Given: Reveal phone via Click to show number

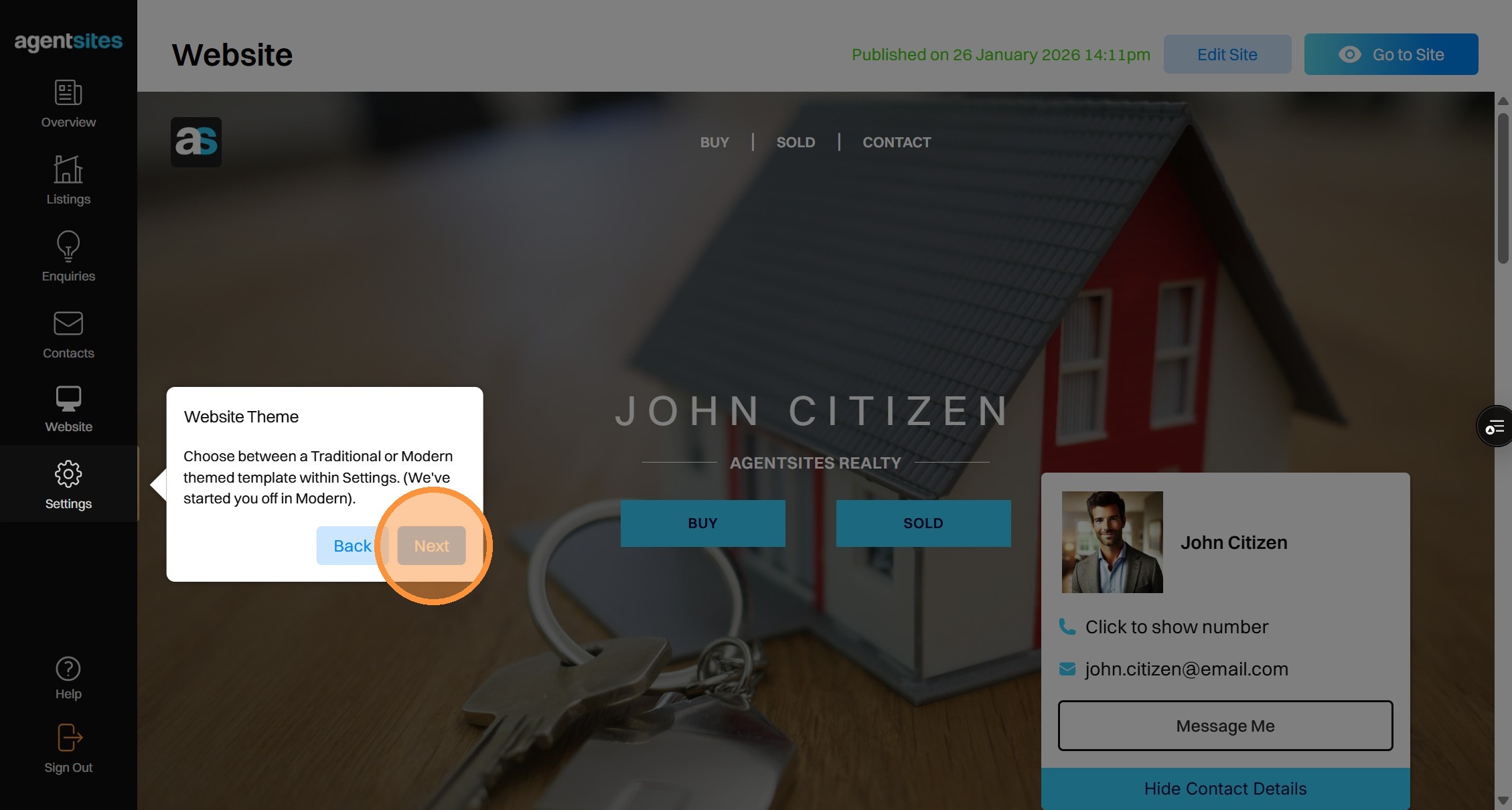Looking at the screenshot, I should coord(1177,627).
